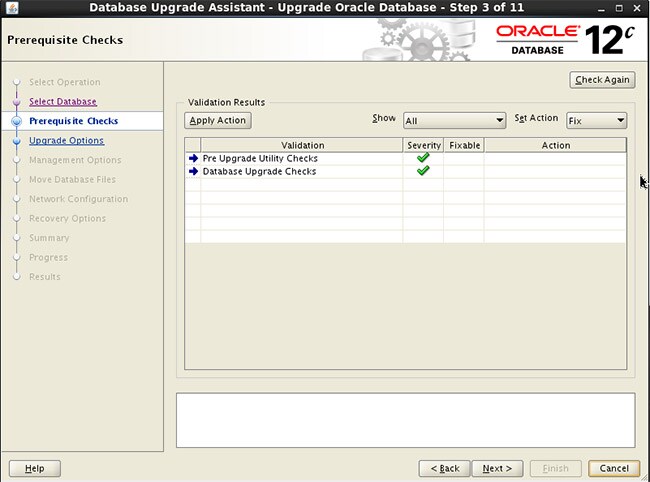Image resolution: width=650 pixels, height=482 pixels.
Task: Open the Select Database step link
Action: [x=63, y=102]
